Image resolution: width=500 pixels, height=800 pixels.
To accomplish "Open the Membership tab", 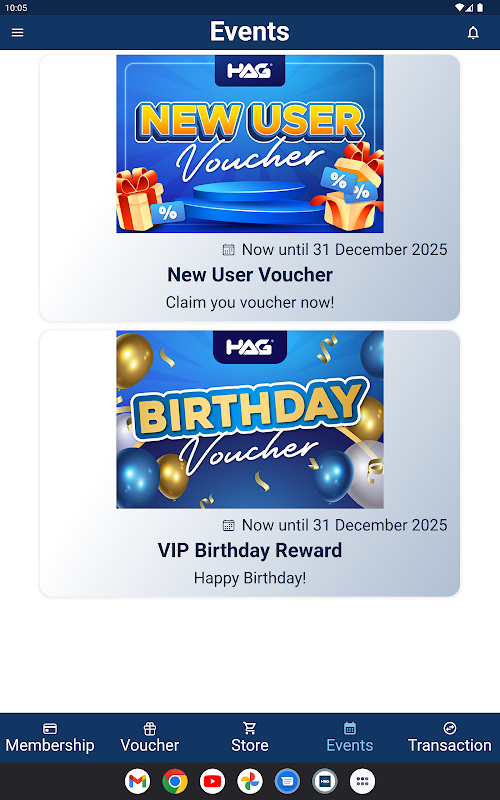I will coord(50,738).
